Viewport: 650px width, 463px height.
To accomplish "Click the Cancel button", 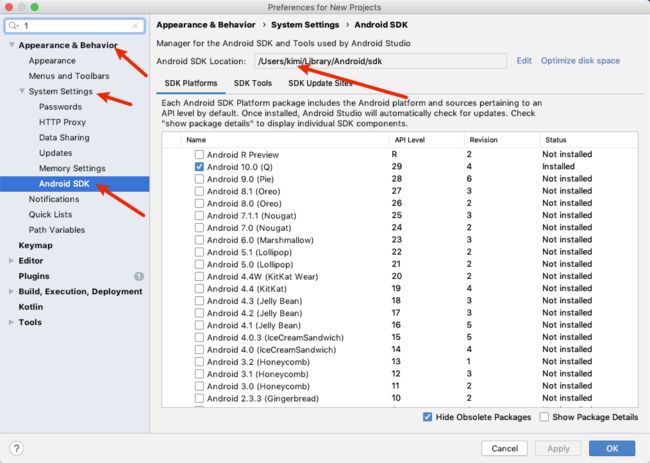I will tap(504, 448).
